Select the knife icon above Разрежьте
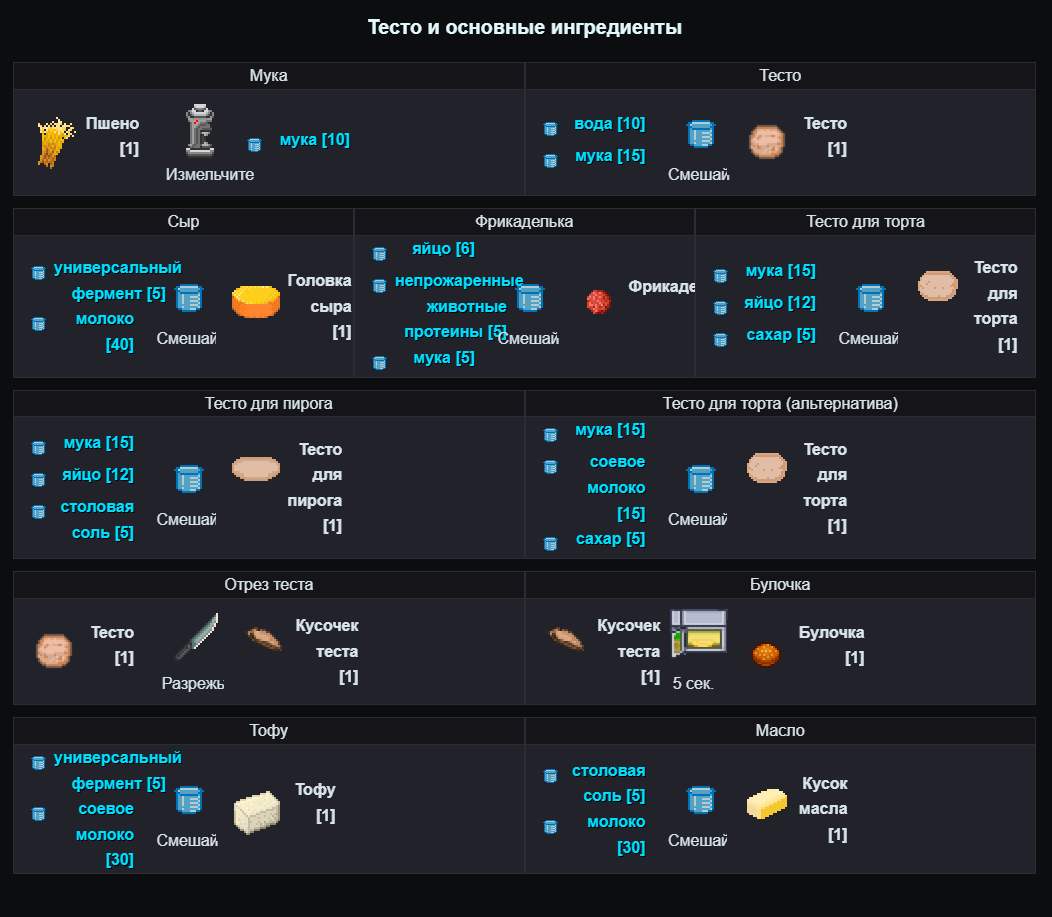Viewport: 1052px width, 917px height. pos(196,636)
